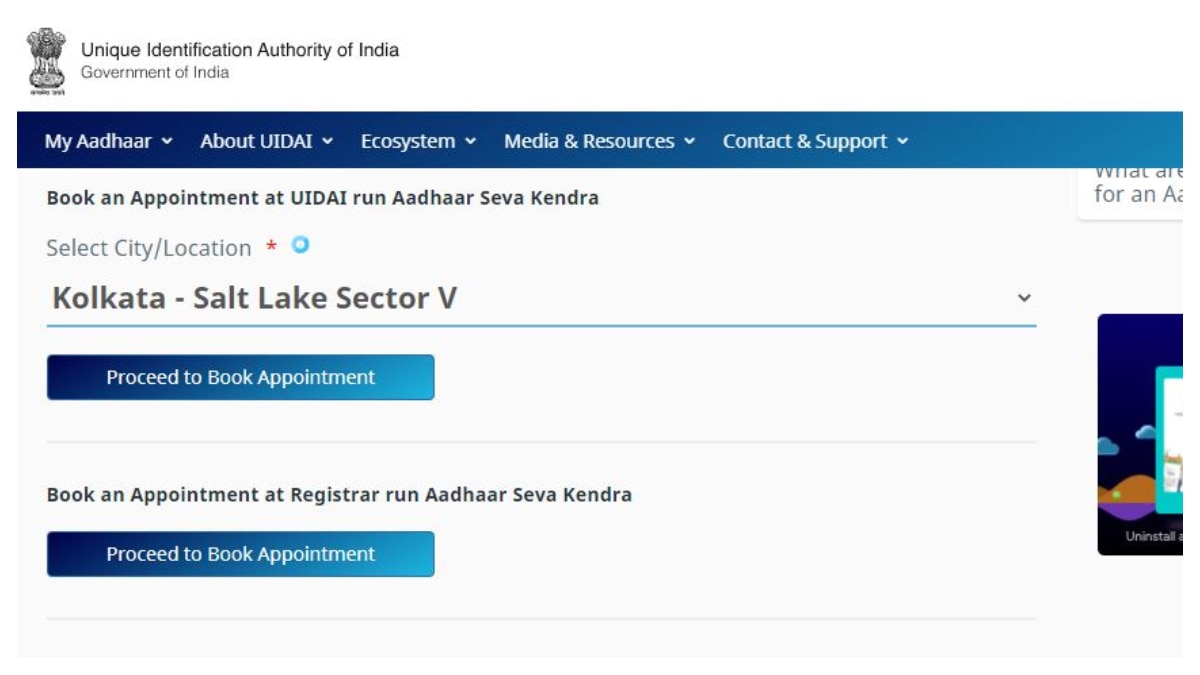Click the Unique Identification Authority of India title
1200x675 pixels.
pyautogui.click(x=240, y=50)
